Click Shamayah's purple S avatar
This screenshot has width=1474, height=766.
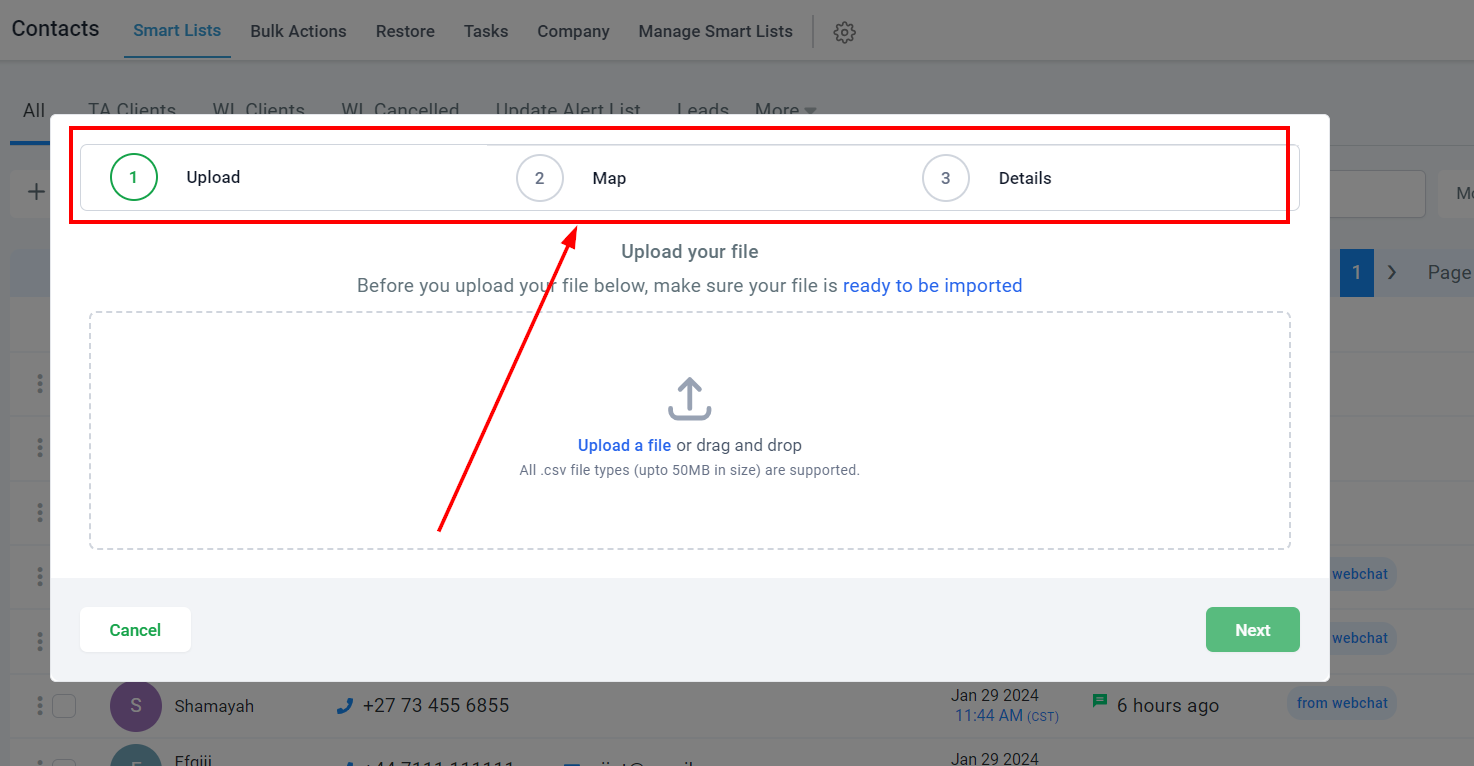click(136, 706)
